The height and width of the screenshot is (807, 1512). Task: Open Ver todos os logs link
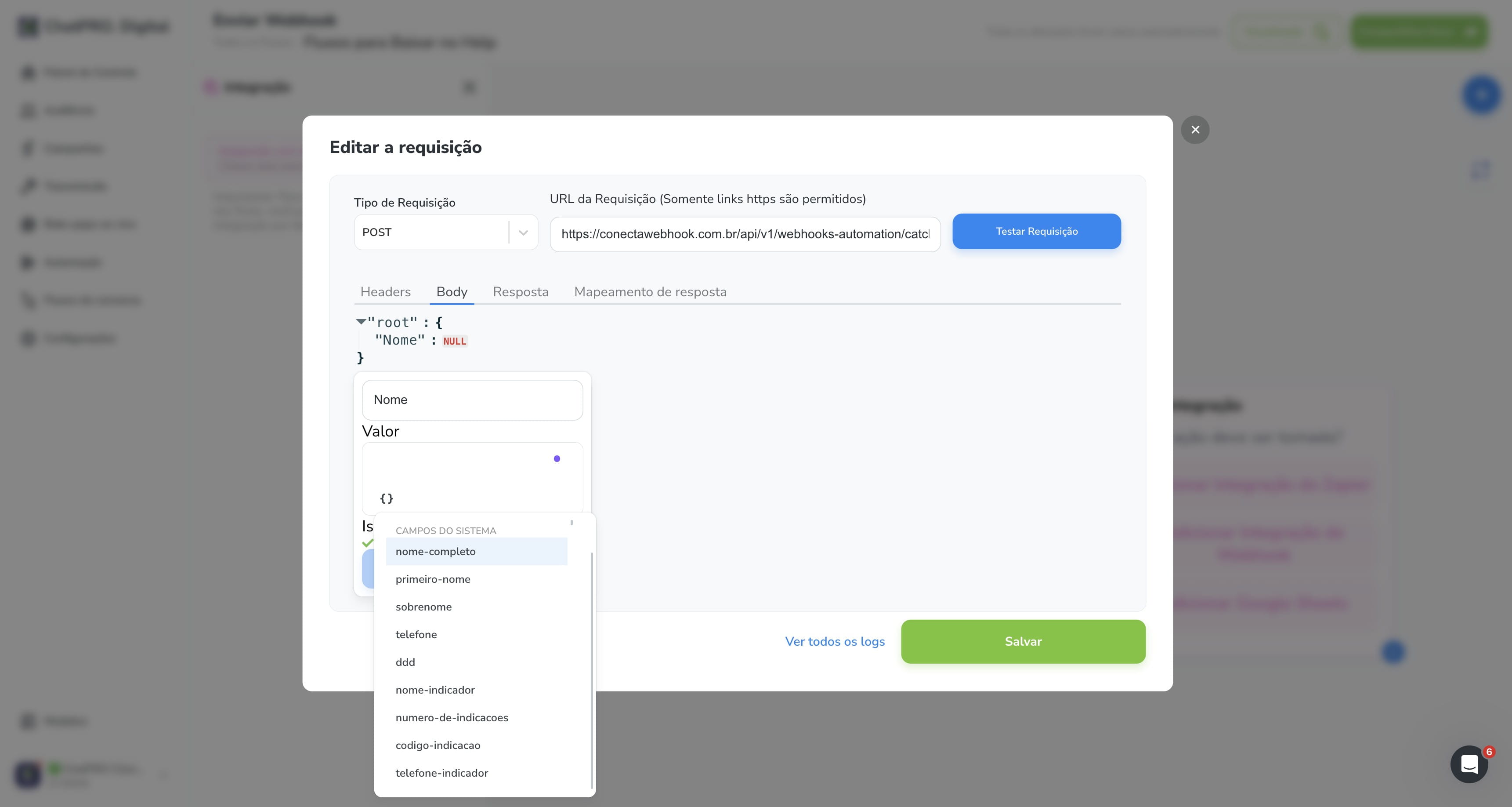(835, 641)
